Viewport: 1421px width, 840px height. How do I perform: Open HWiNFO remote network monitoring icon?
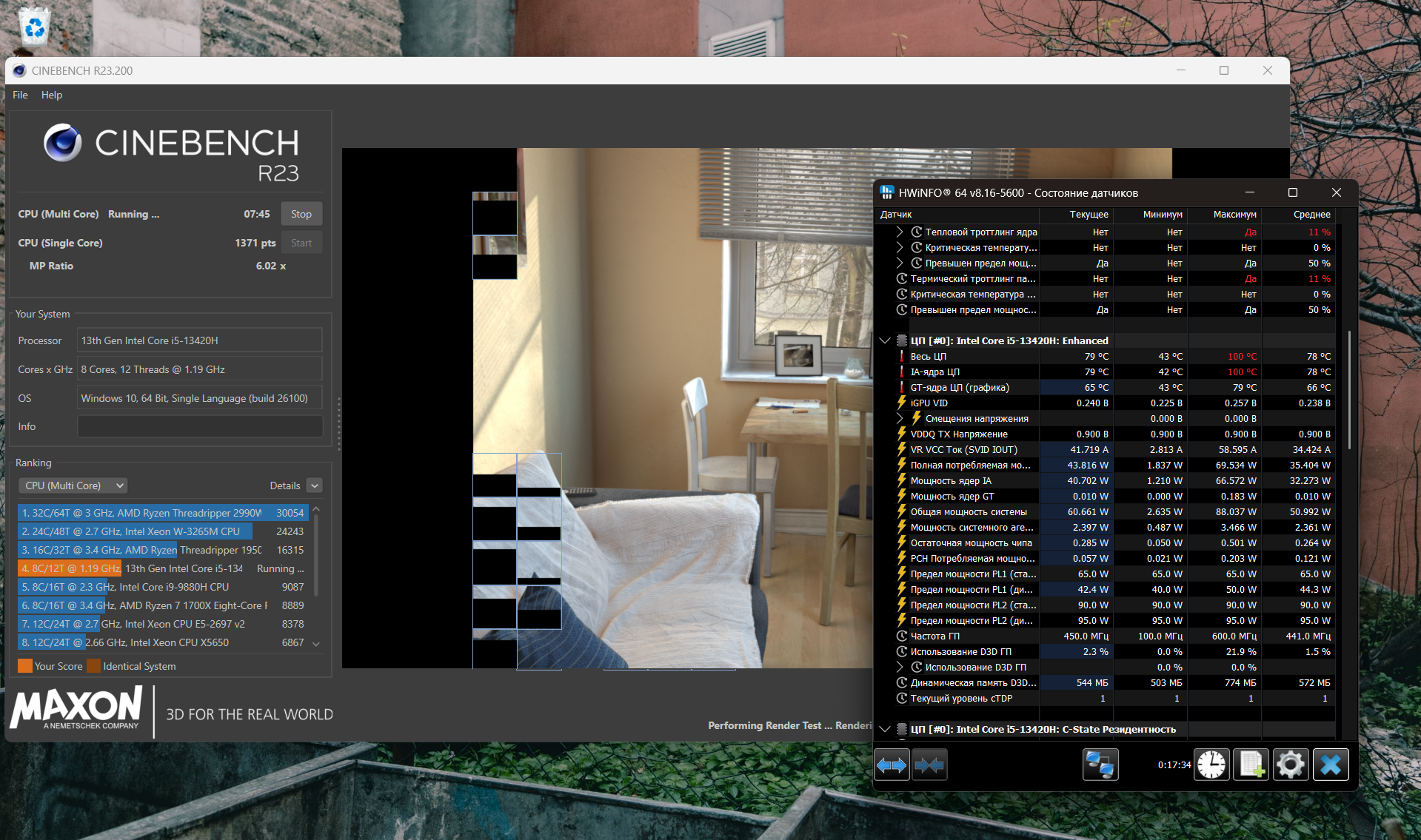coord(1100,765)
